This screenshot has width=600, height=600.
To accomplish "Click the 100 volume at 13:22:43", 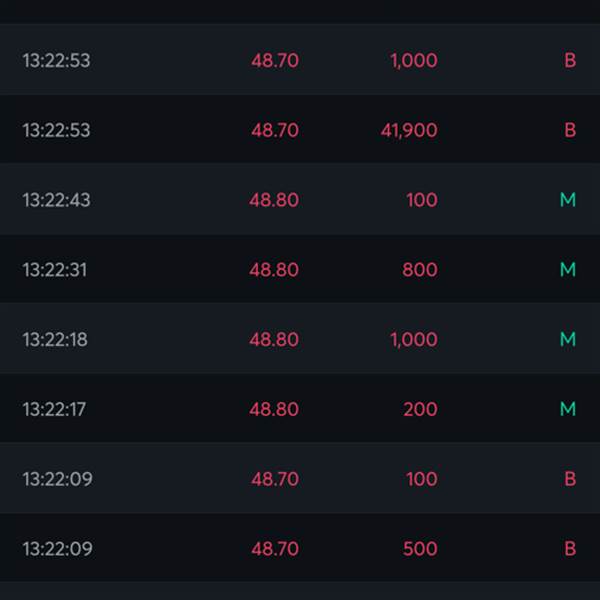I will pos(422,200).
